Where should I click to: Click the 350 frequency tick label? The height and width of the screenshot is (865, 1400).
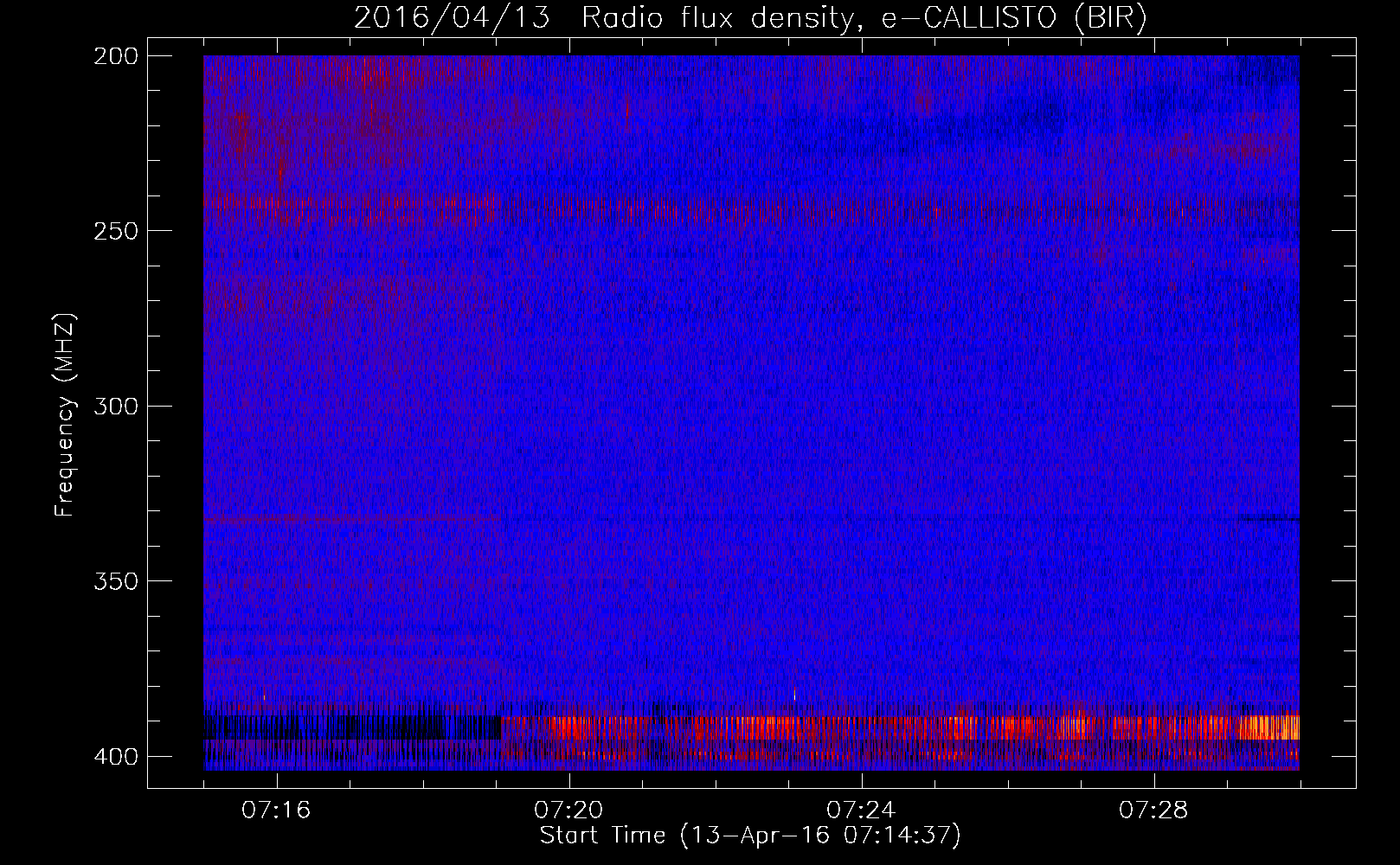coord(115,580)
